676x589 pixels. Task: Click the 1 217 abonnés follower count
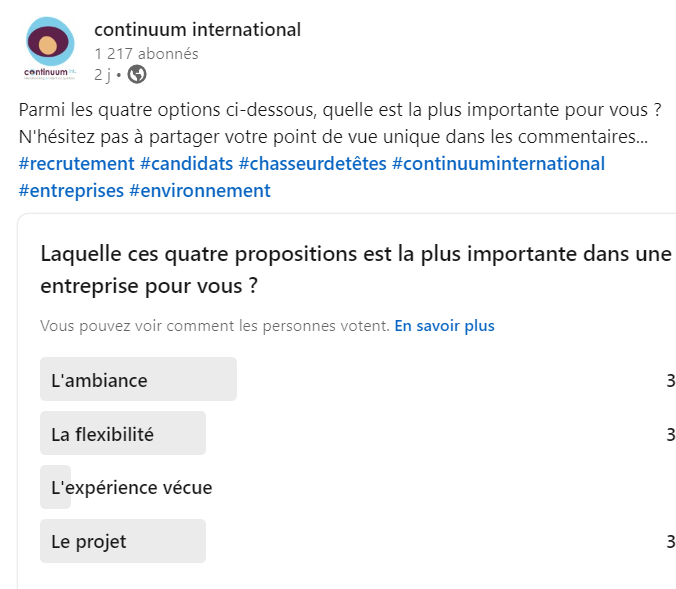tap(146, 53)
